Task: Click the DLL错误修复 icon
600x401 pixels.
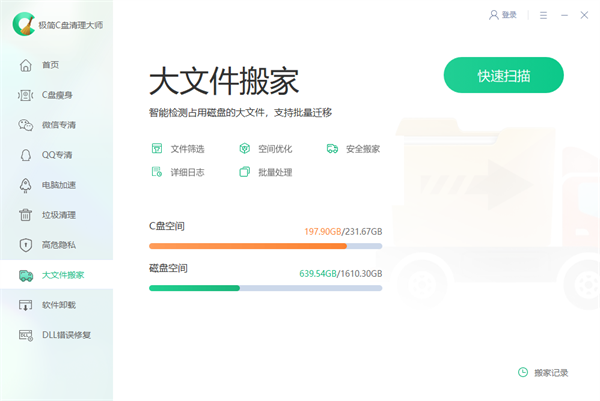Action: (25, 335)
